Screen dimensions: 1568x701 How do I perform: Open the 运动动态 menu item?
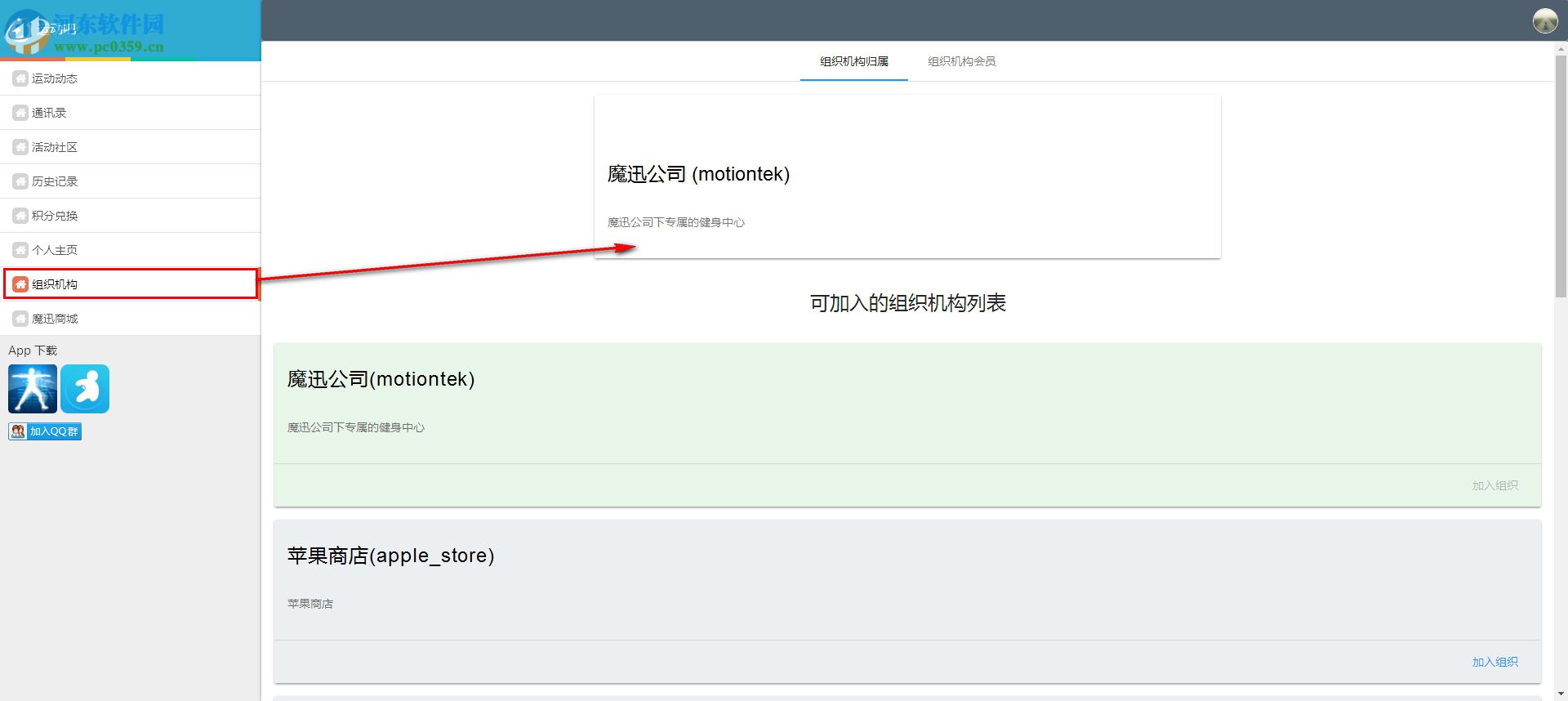coord(131,78)
